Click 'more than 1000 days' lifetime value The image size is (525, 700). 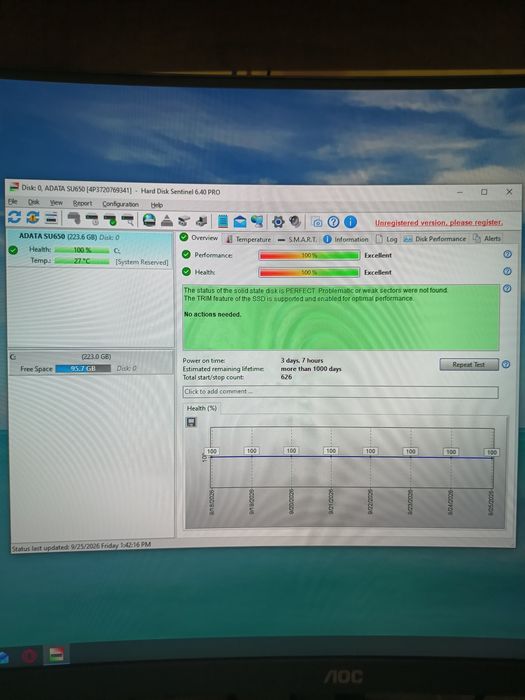[x=311, y=369]
